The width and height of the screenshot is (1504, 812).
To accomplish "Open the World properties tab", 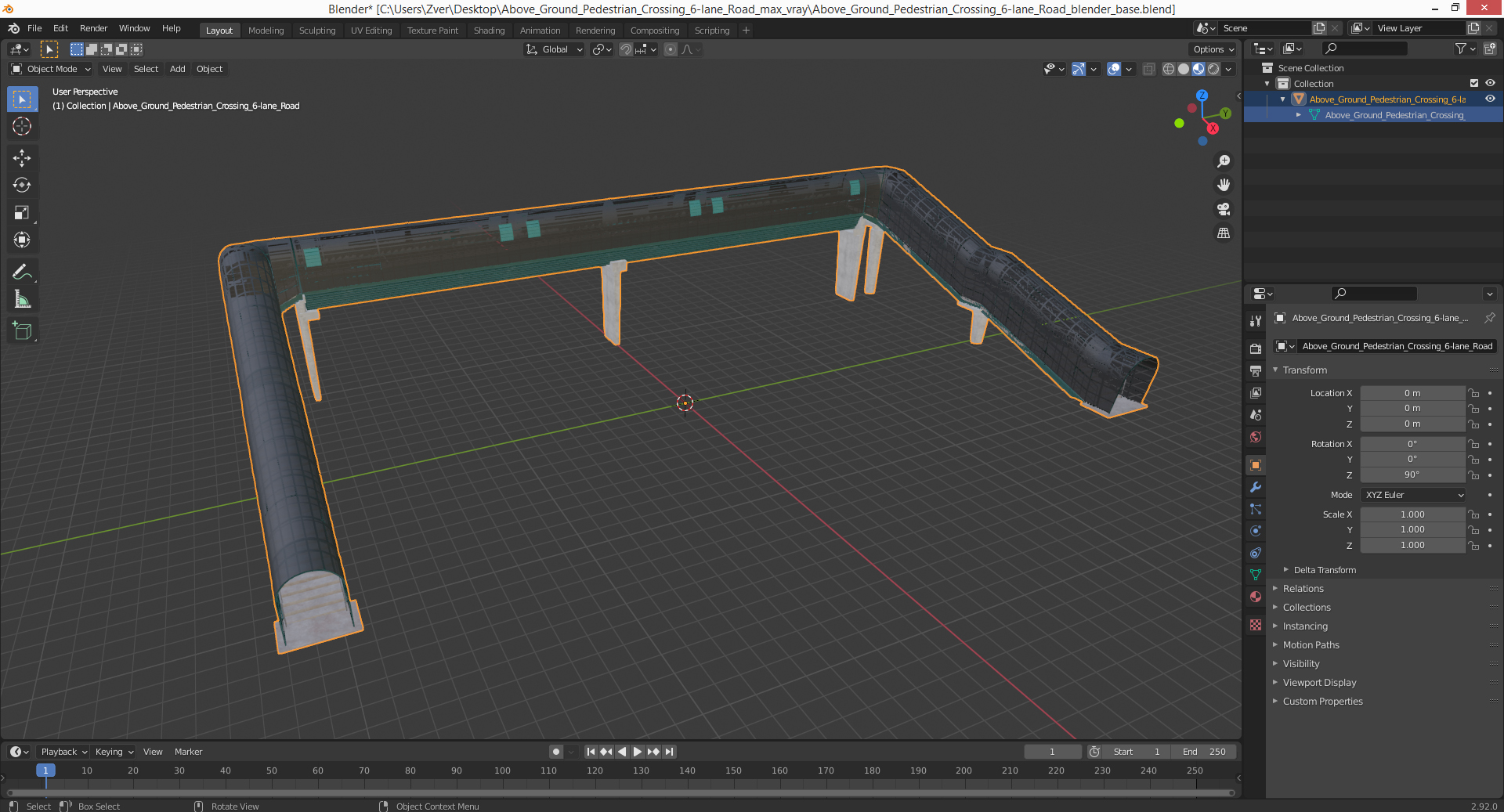I will pyautogui.click(x=1256, y=437).
